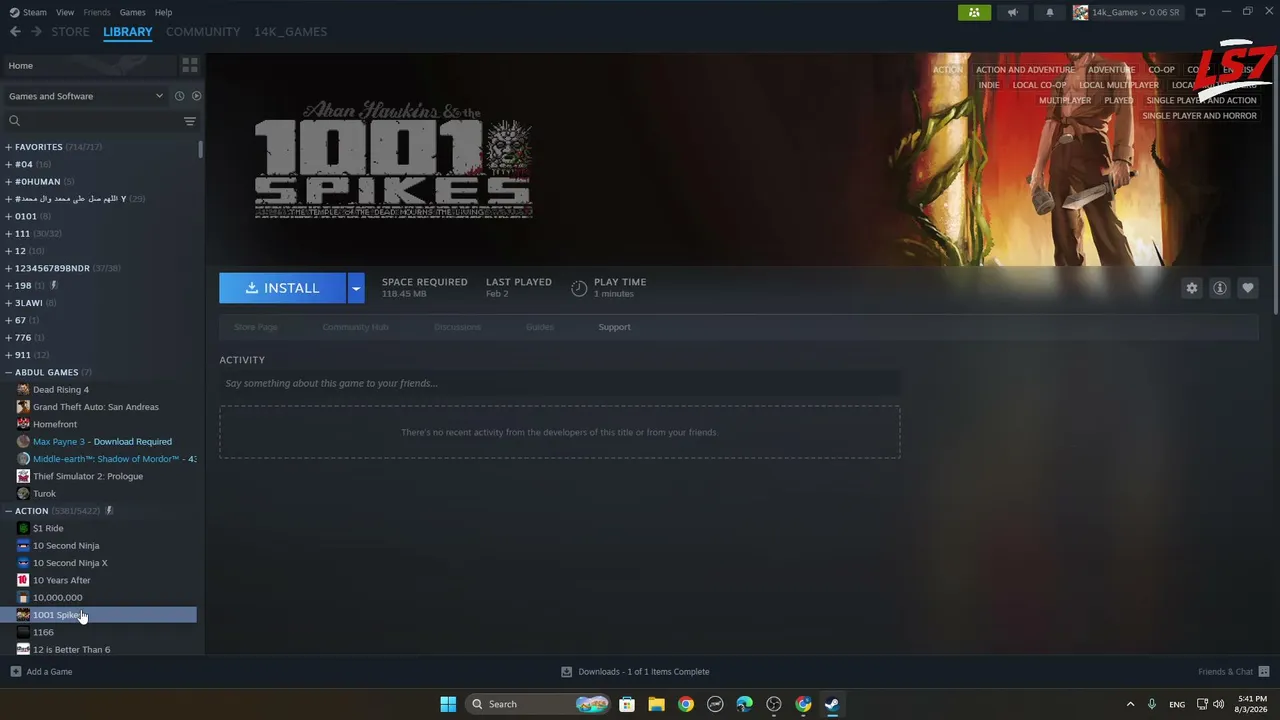Expand the FAVORITES collection
This screenshot has height=720, width=1280.
pyautogui.click(x=9, y=147)
